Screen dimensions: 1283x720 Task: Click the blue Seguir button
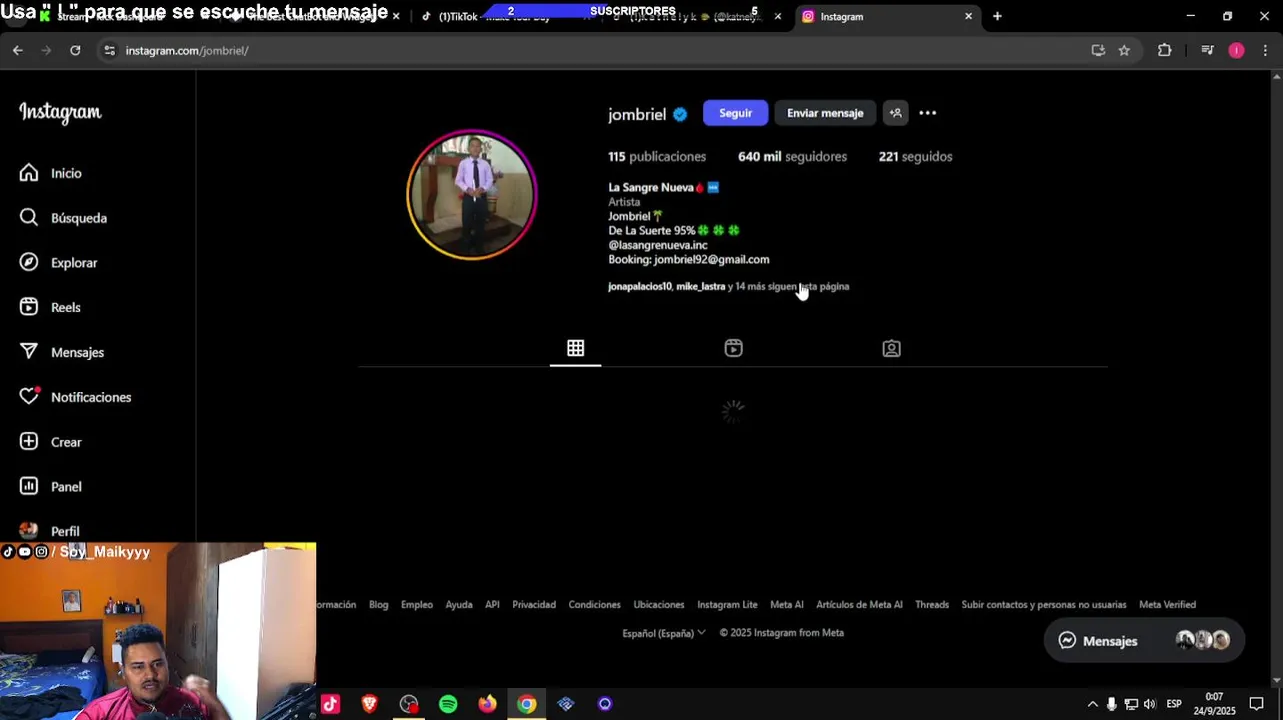[735, 113]
